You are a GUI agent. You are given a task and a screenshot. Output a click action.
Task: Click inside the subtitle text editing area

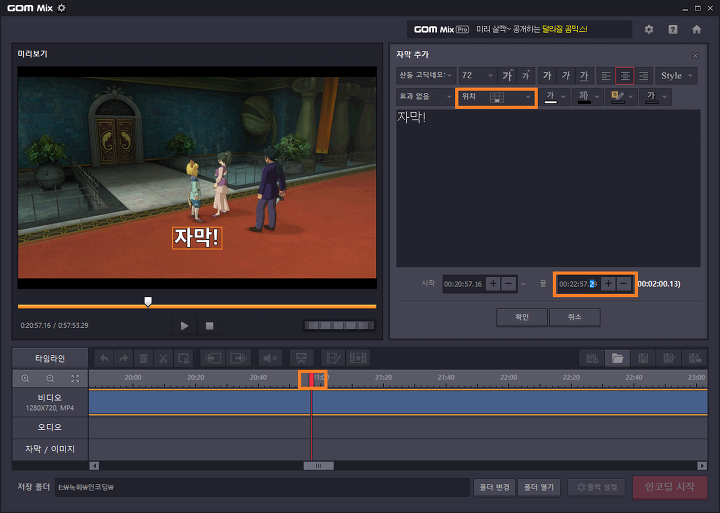(x=548, y=188)
